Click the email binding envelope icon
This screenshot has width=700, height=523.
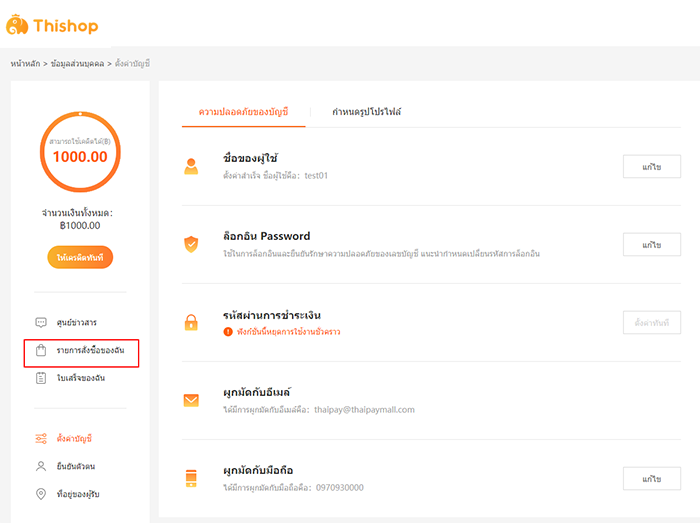tap(191, 401)
